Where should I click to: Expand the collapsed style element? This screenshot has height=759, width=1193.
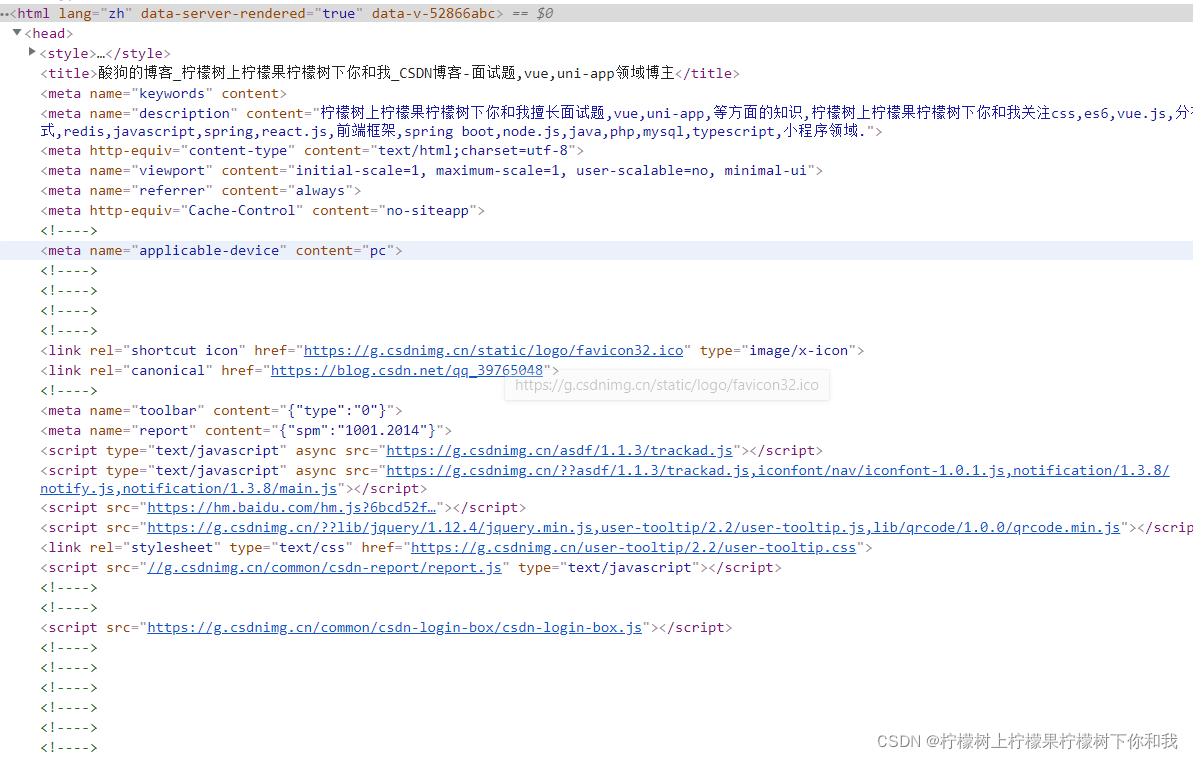[32, 52]
